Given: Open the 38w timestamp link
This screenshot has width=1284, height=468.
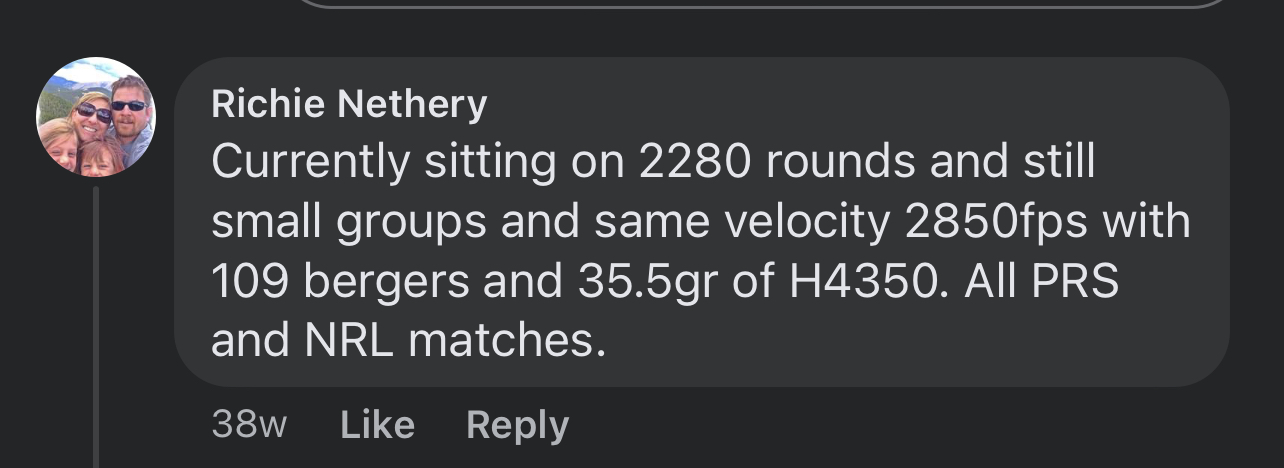Looking at the screenshot, I should pyautogui.click(x=249, y=425).
